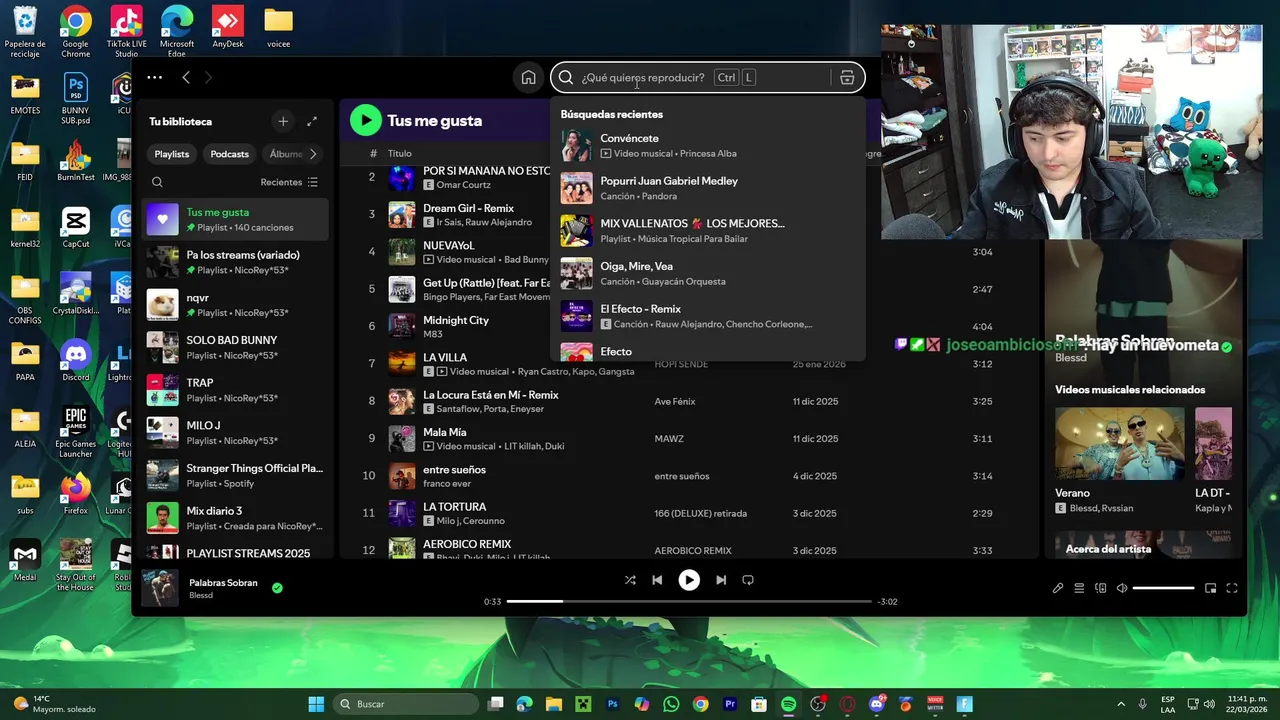1280x720 pixels.
Task: Select the Álbumes filter chip
Action: click(285, 154)
